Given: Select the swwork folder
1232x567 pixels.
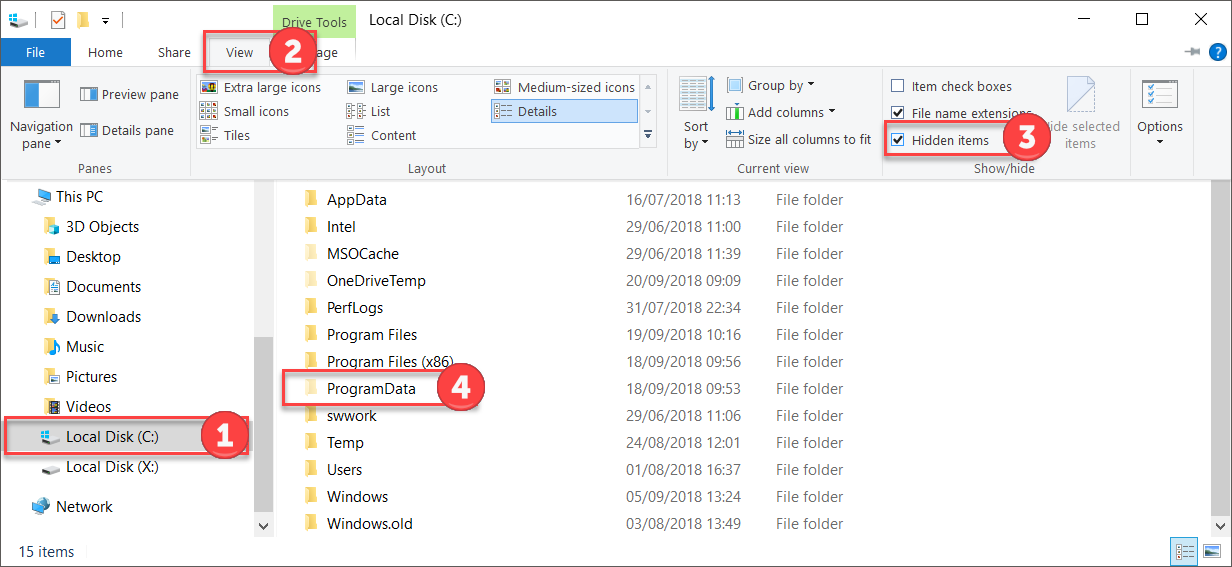Looking at the screenshot, I should coord(351,416).
